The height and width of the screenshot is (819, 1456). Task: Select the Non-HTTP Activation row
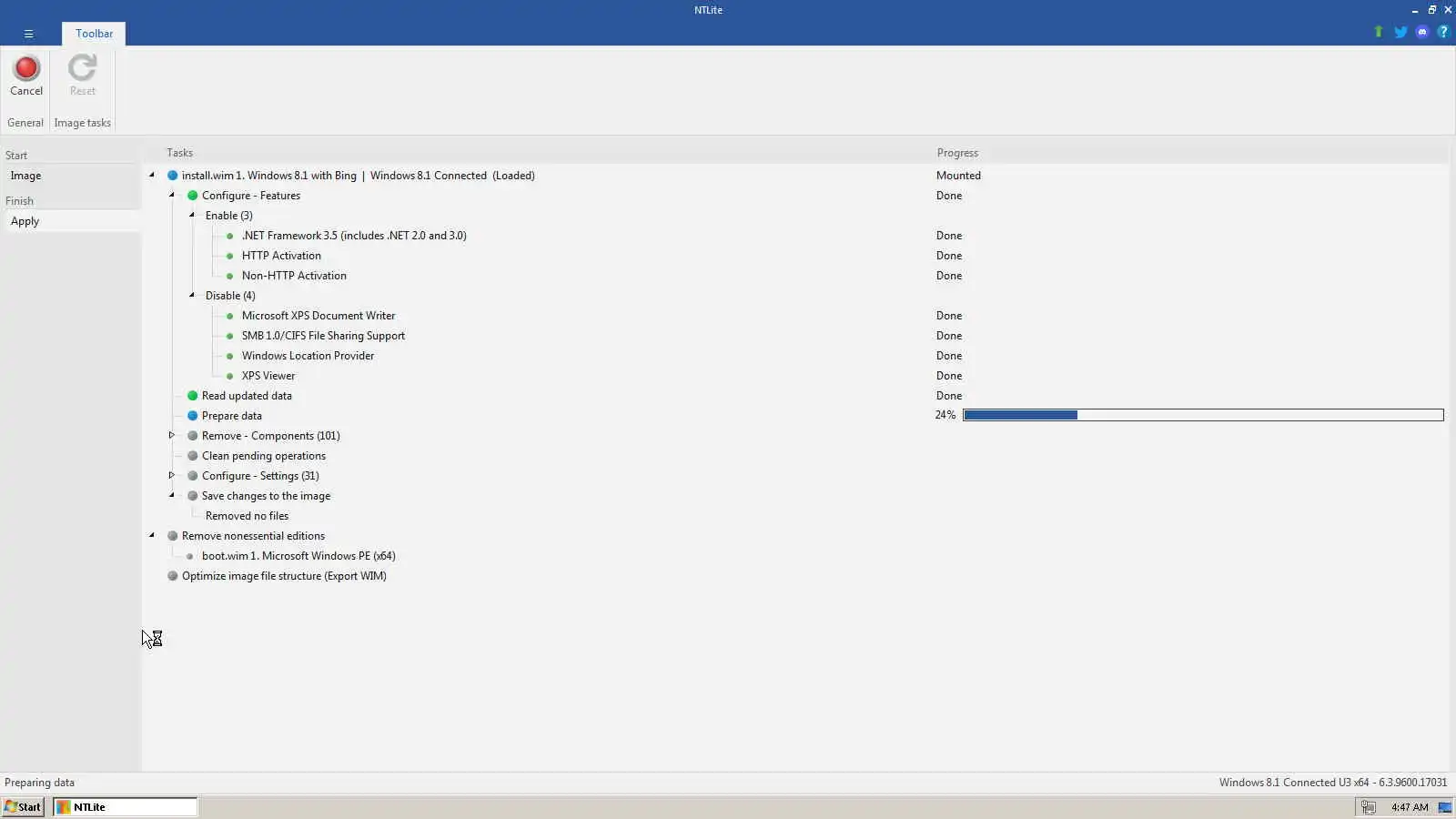click(294, 276)
